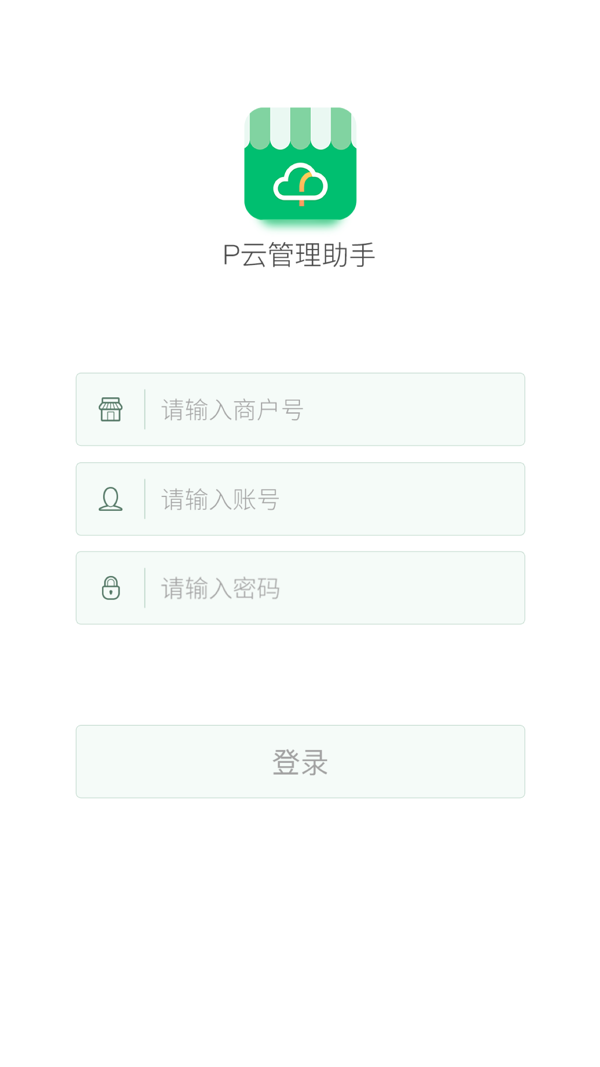Viewport: 600px width, 1067px height.
Task: Focus the 请输入密码 password field
Action: coord(400,587)
